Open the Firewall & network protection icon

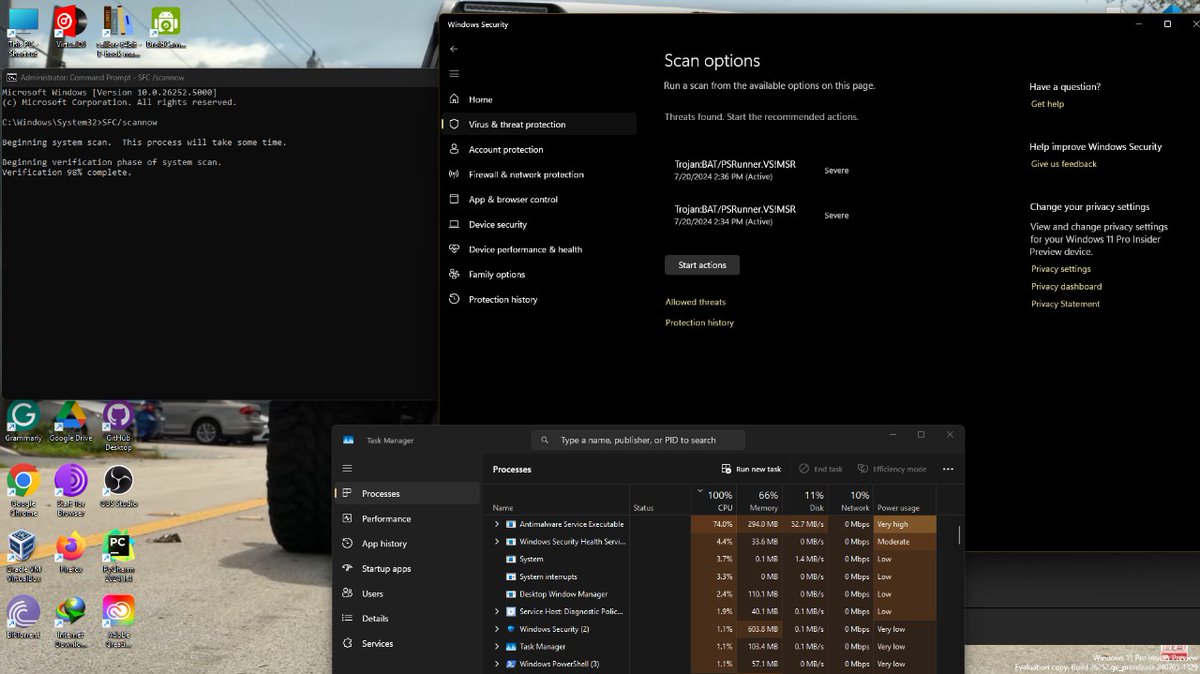point(454,175)
